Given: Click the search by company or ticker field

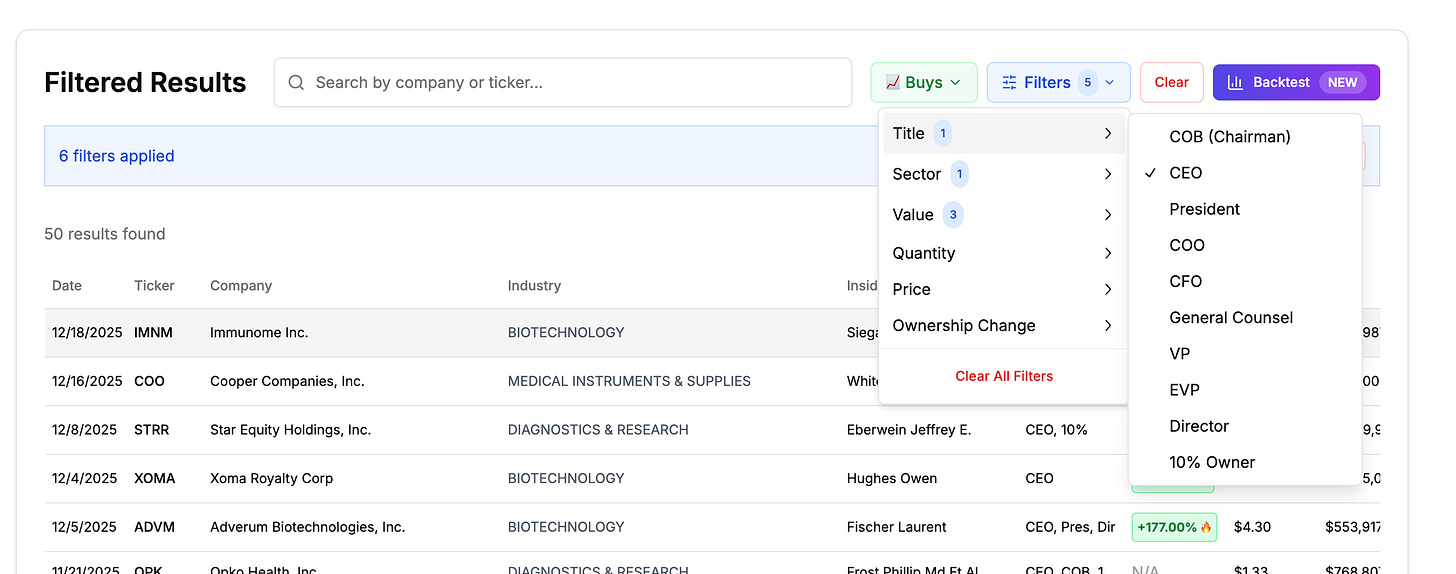Looking at the screenshot, I should pos(562,82).
